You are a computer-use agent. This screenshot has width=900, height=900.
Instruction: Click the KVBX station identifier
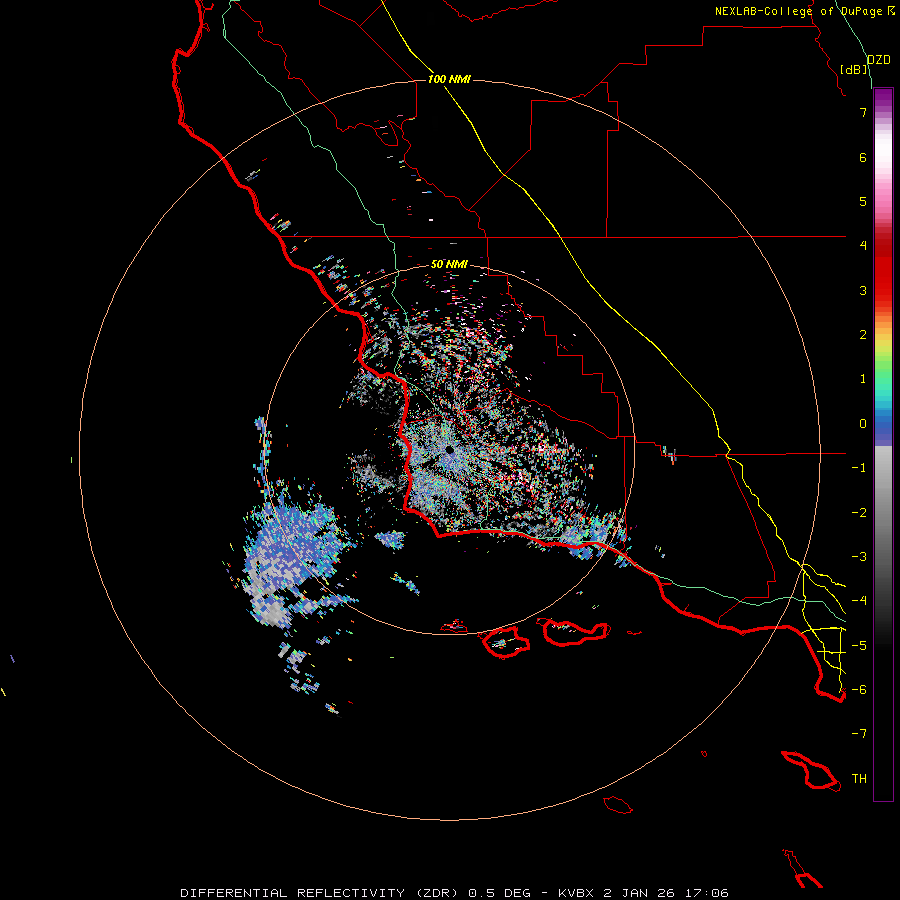pyautogui.click(x=577, y=893)
